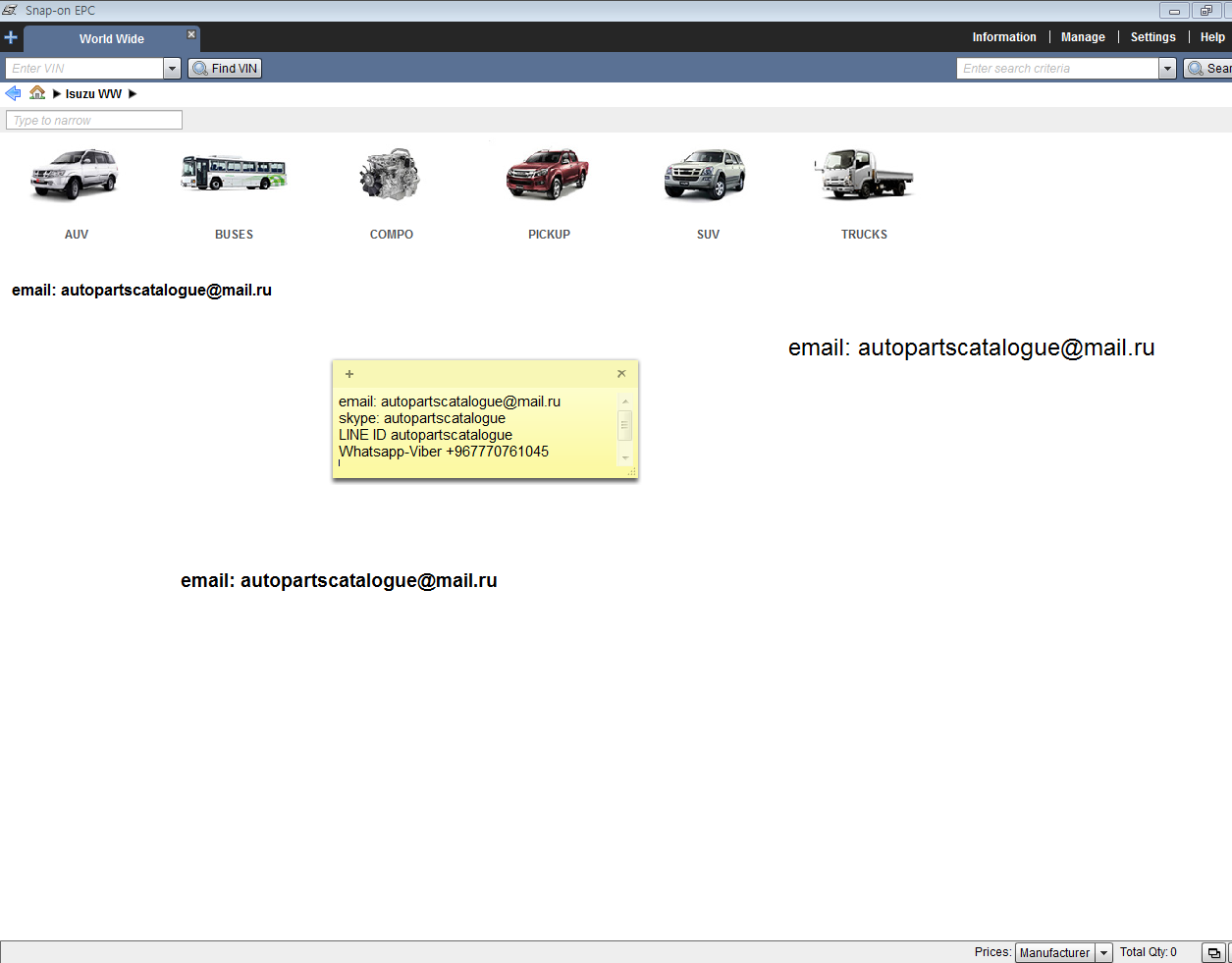Switch to the World Wide tab
The image size is (1232, 963).
coord(112,39)
